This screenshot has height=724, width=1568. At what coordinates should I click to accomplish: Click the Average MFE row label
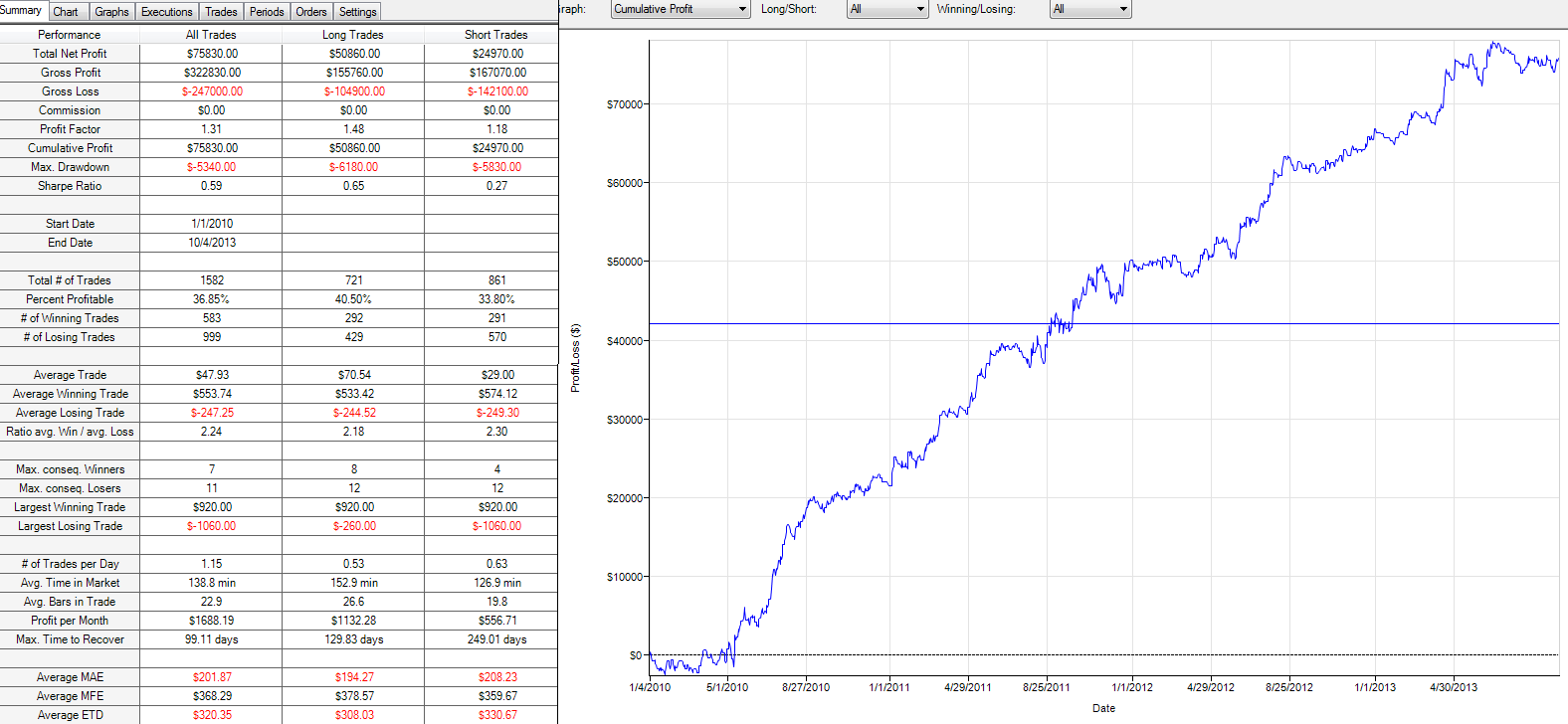[70, 696]
